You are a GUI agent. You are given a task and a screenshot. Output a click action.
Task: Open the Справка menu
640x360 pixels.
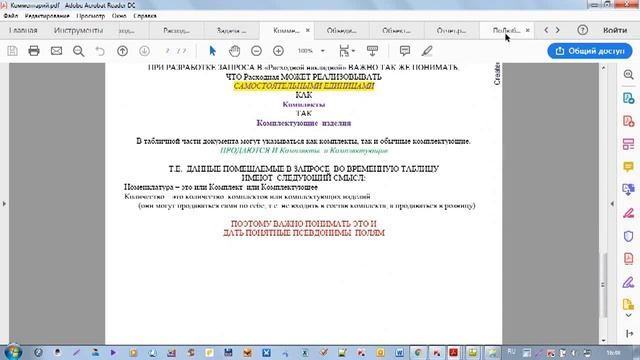pyautogui.click(x=145, y=16)
